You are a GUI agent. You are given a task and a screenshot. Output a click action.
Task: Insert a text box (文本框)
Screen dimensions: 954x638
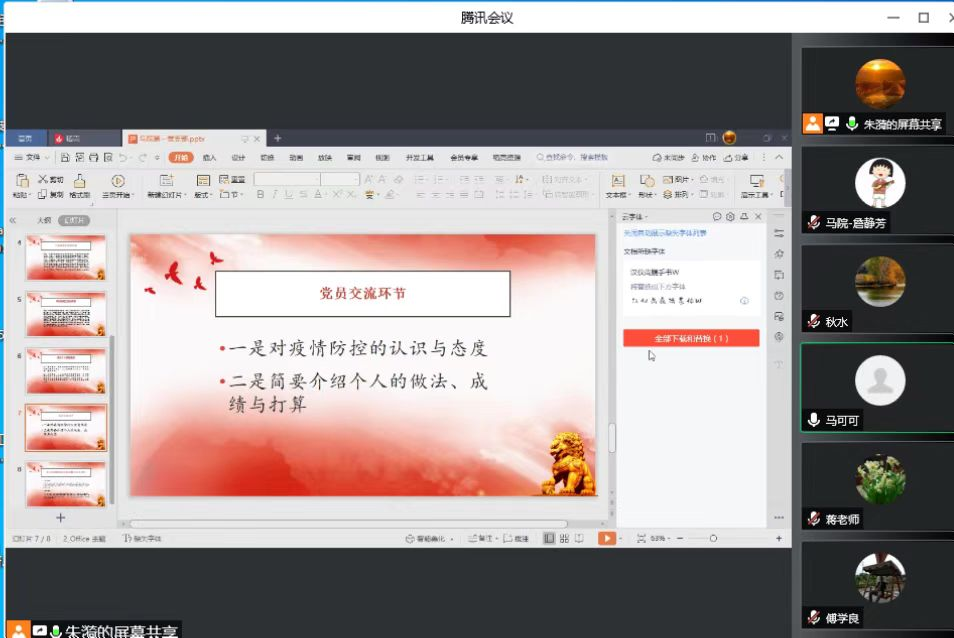pos(617,181)
